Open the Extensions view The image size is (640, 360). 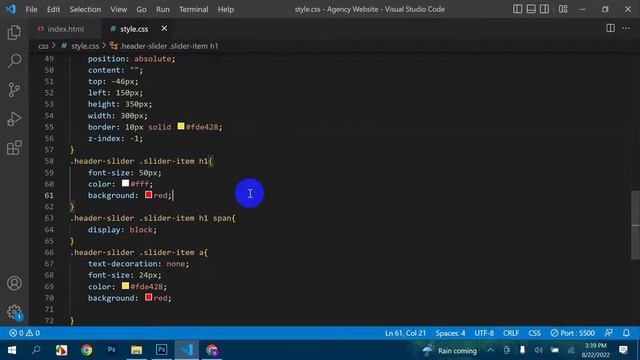(x=14, y=148)
